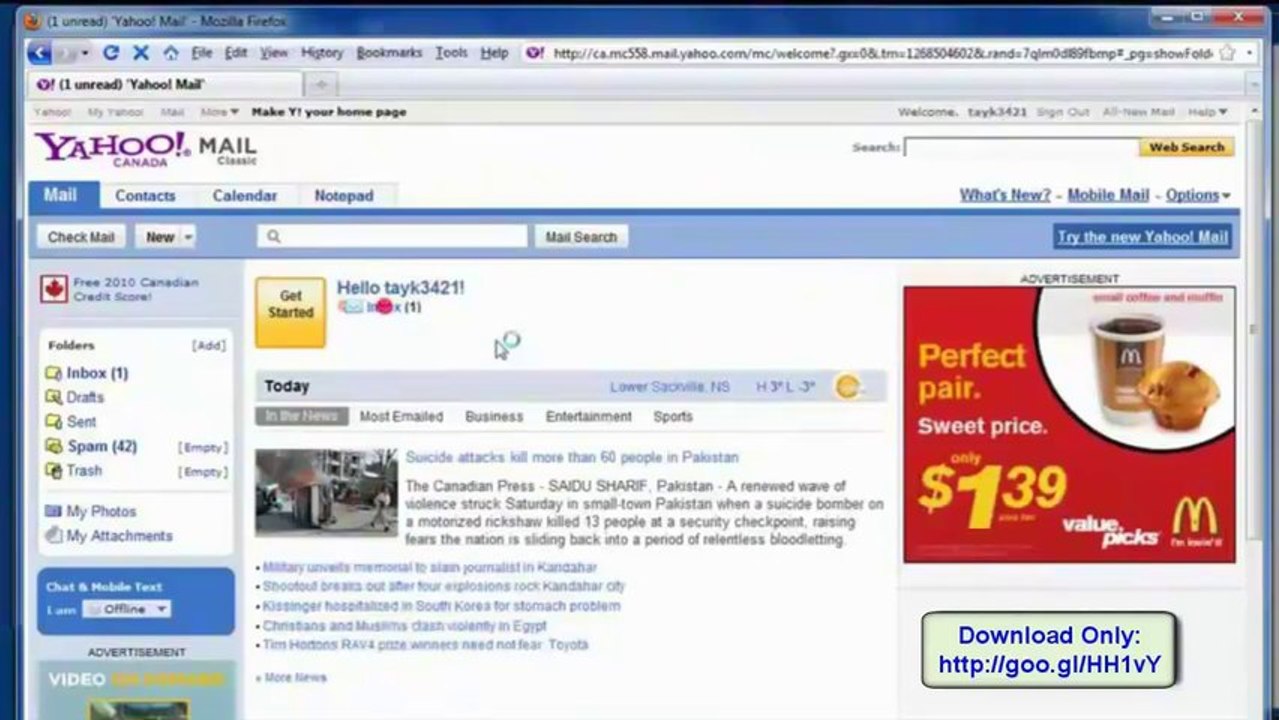Screen dimensions: 1279x720
Task: Click the Inbox folder icon in sidebar
Action: point(53,373)
